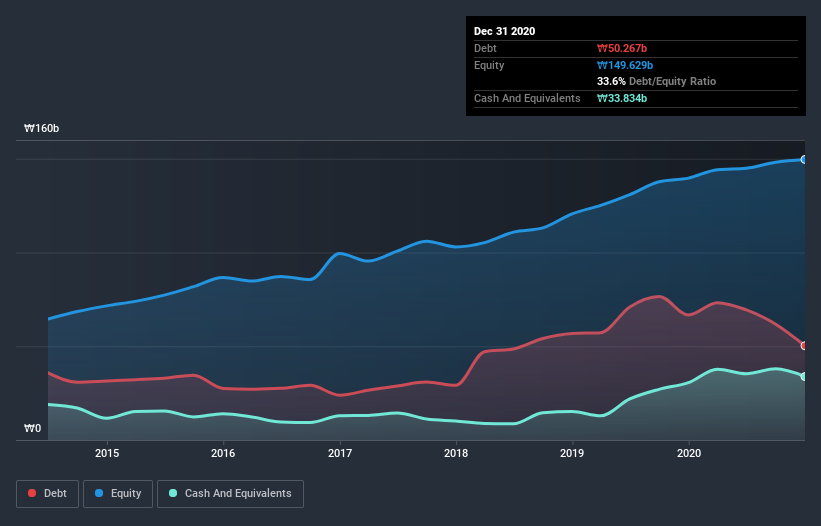Screen dimensions: 821x526
Task: Select the Equity endpoint marker on chart
Action: pos(804,160)
